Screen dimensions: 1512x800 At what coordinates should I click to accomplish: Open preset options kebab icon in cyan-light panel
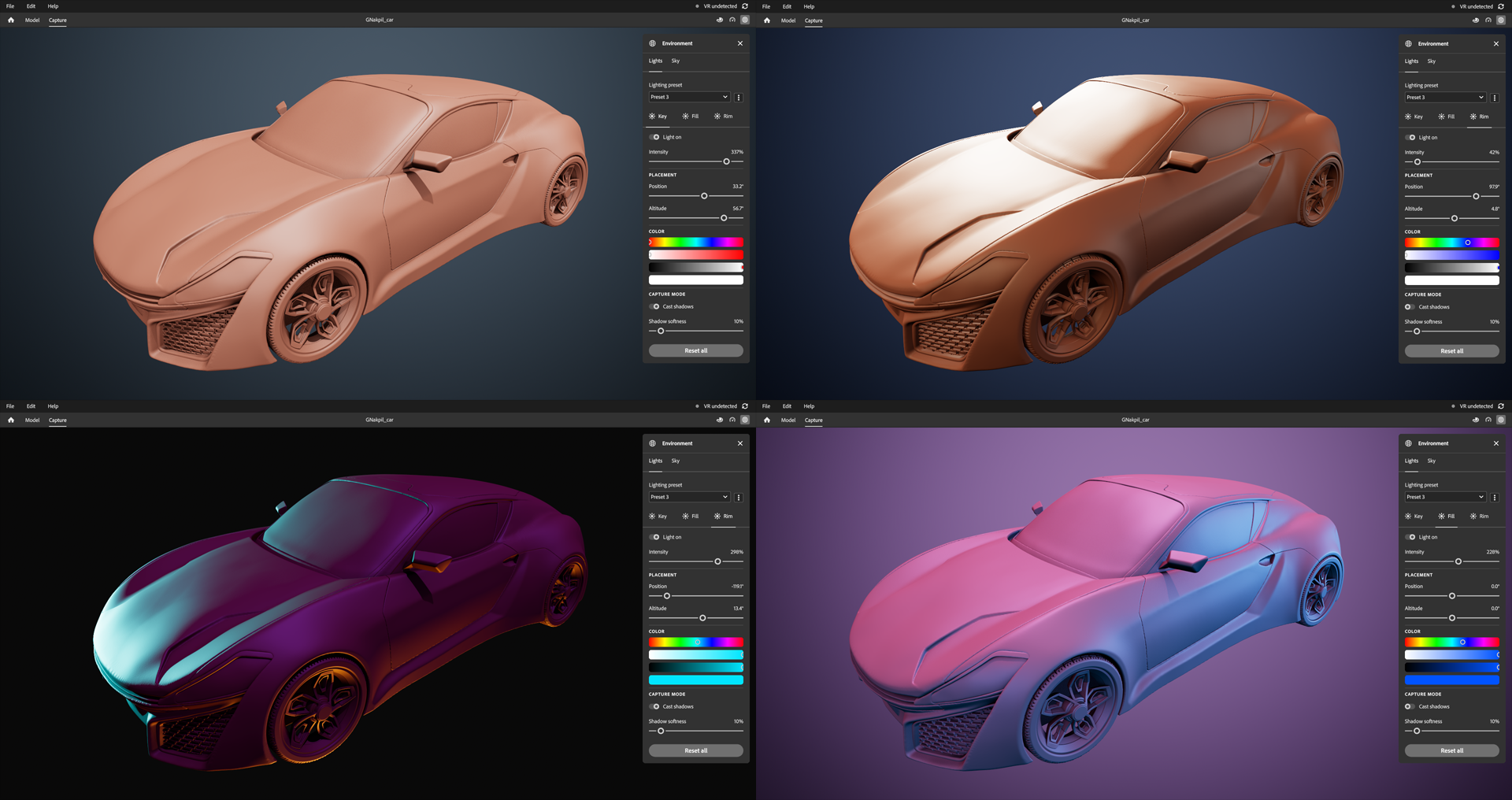739,498
